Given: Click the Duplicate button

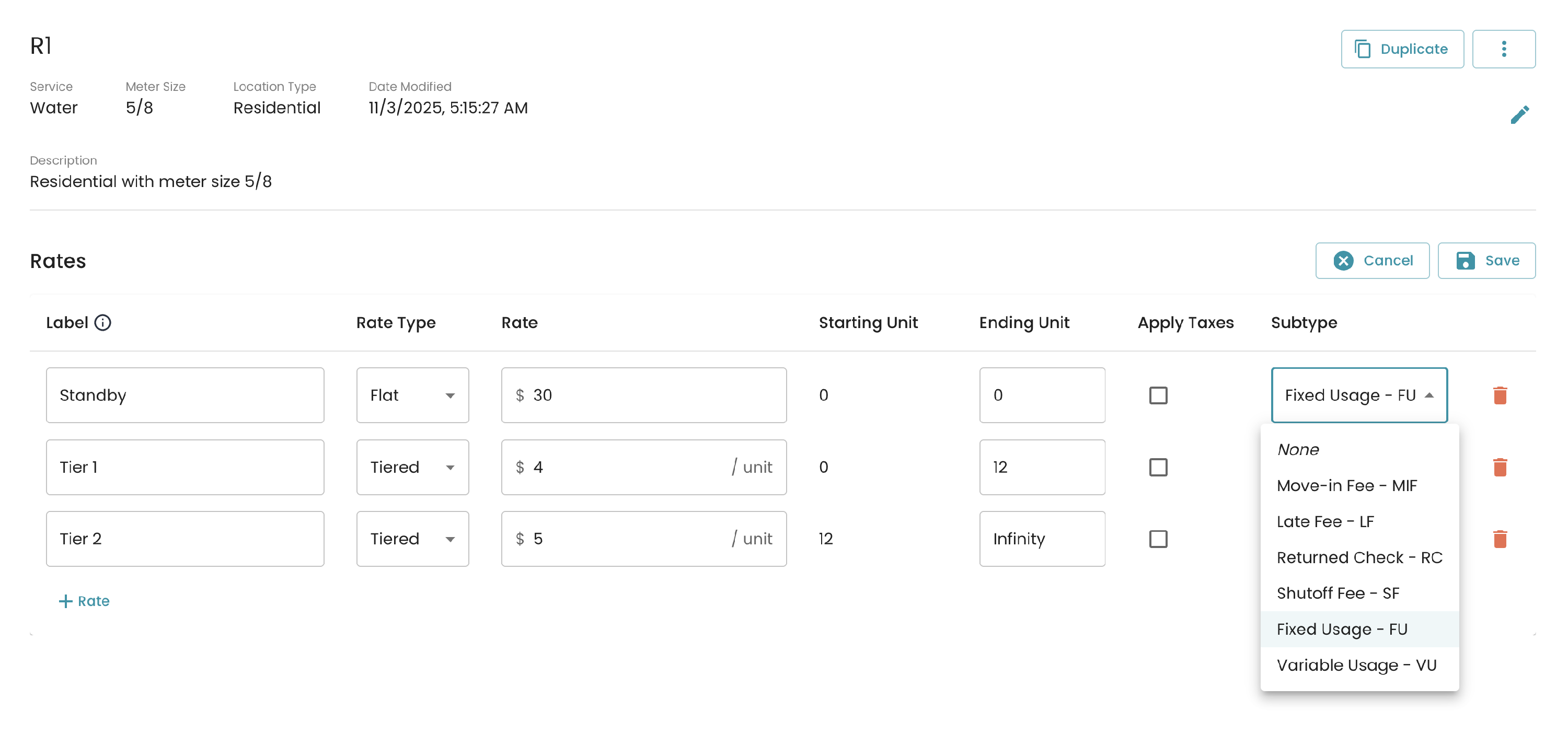Looking at the screenshot, I should [x=1401, y=49].
